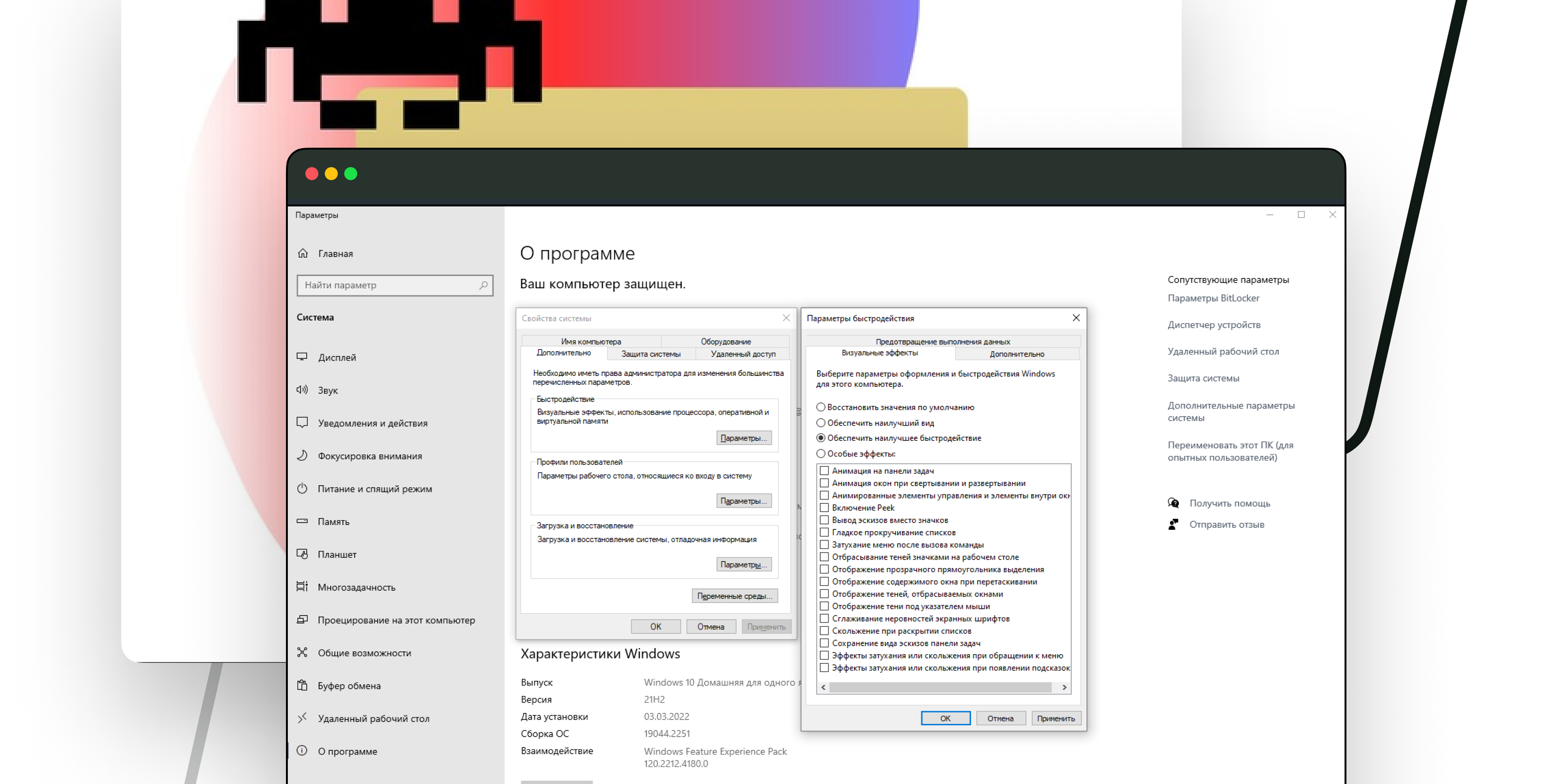
Task: Check Включение Peek option
Action: point(824,508)
